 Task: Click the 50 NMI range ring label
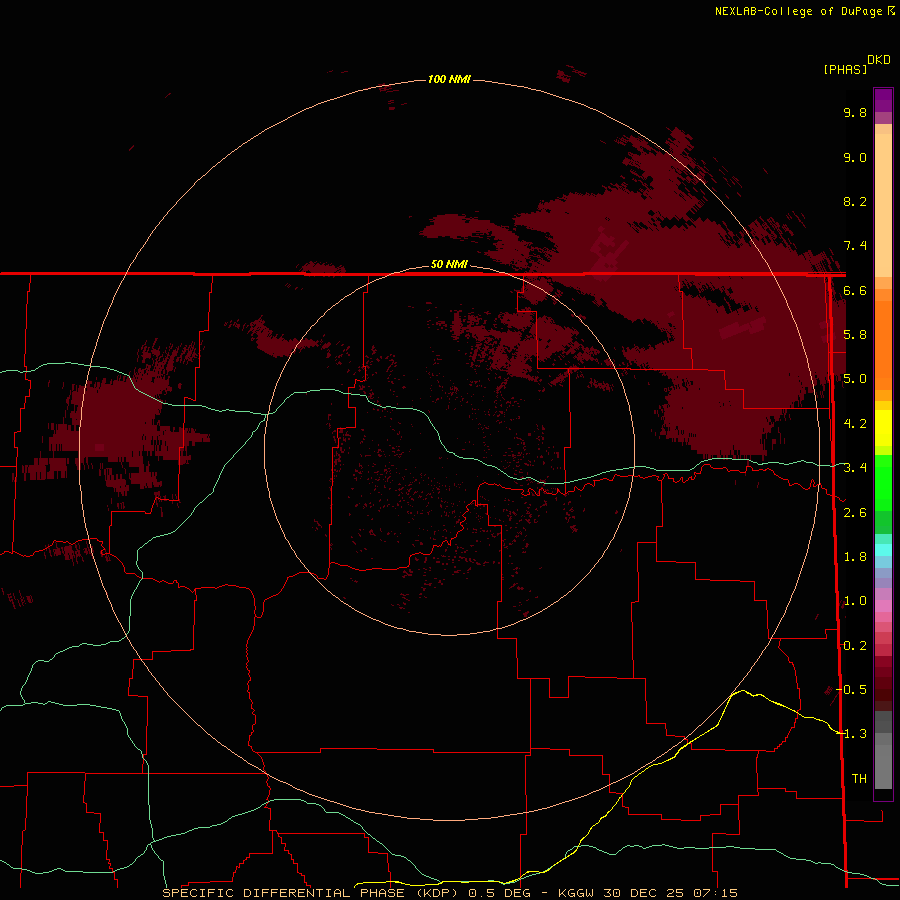pos(449,264)
